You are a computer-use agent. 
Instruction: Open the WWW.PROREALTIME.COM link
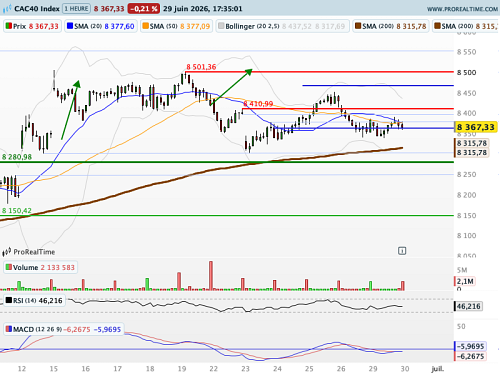tap(462, 9)
